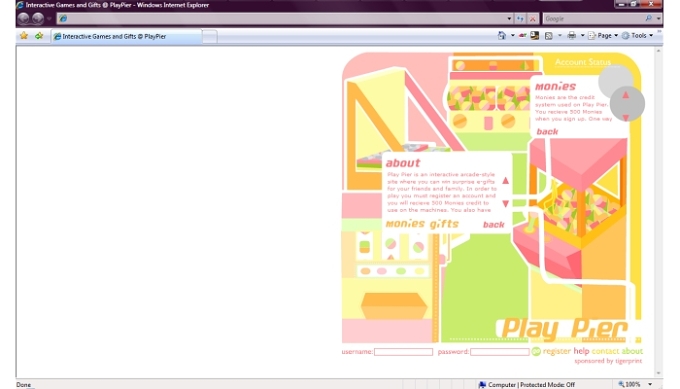Screen dimensions: 680x389
Task: Click the Home icon in command bar
Action: click(x=502, y=36)
